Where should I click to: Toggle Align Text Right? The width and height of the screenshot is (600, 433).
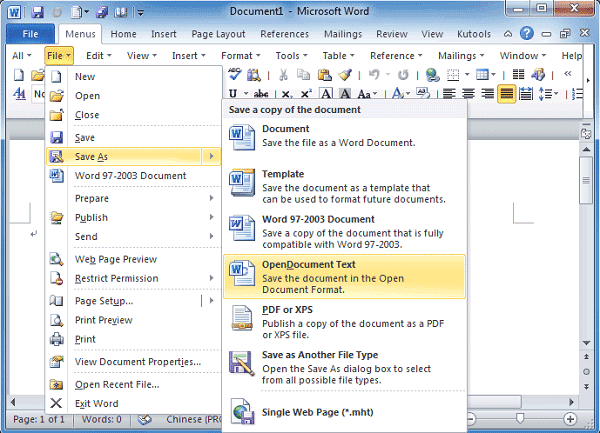coord(488,94)
